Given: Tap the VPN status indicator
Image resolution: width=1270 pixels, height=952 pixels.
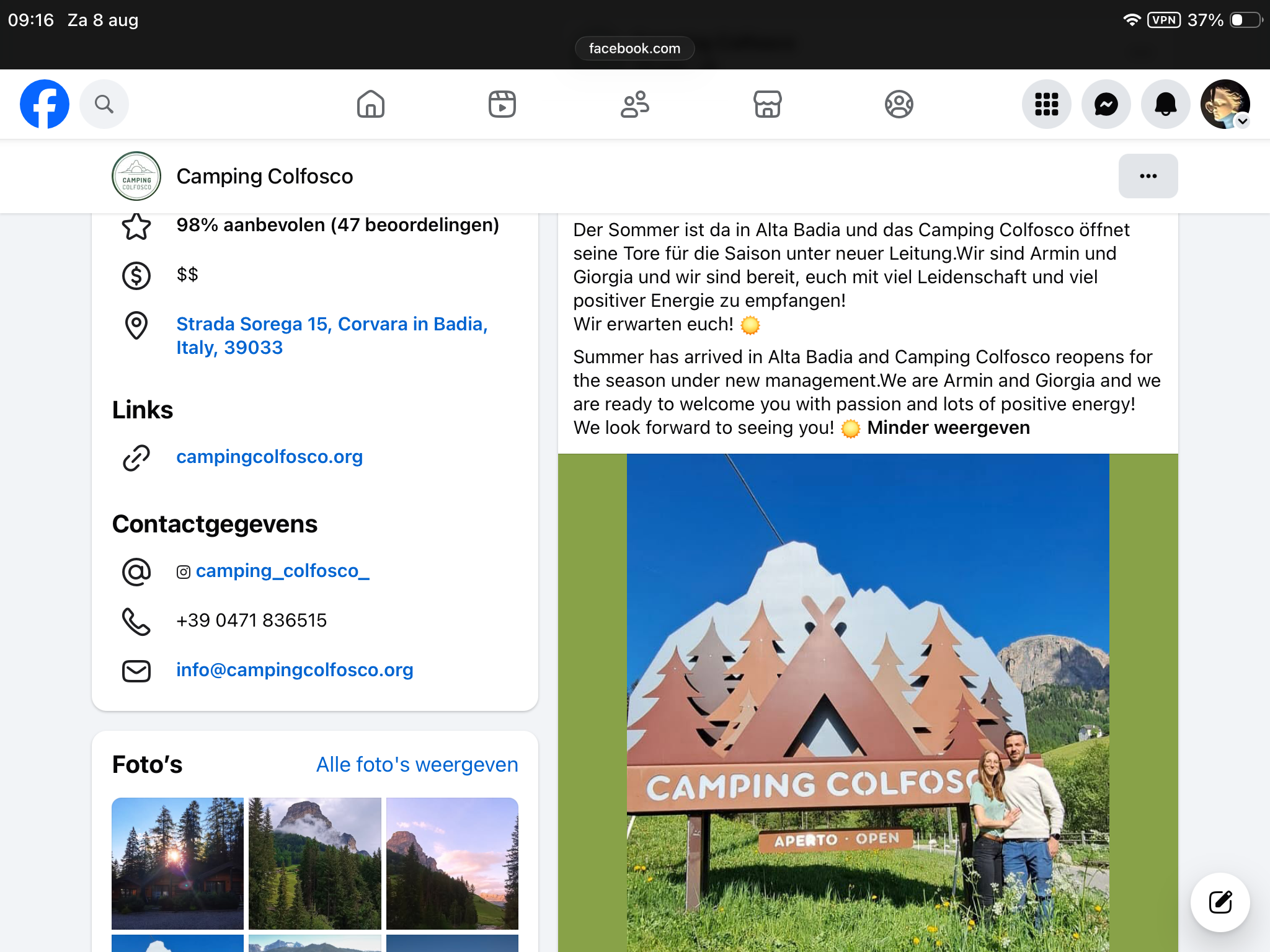Looking at the screenshot, I should click(x=1164, y=20).
